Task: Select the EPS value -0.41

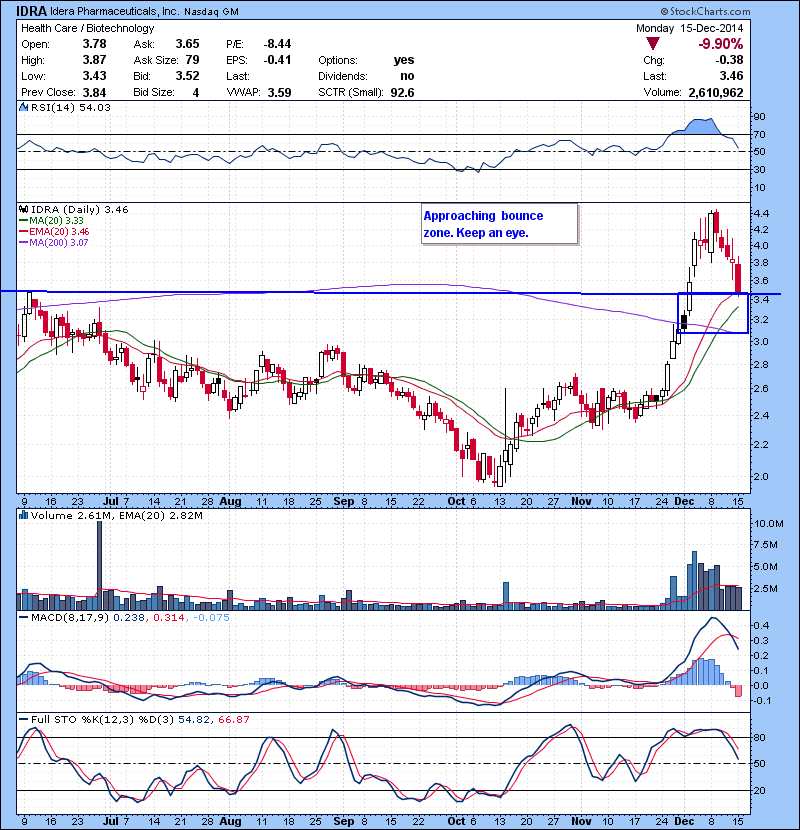Action: click(x=277, y=60)
